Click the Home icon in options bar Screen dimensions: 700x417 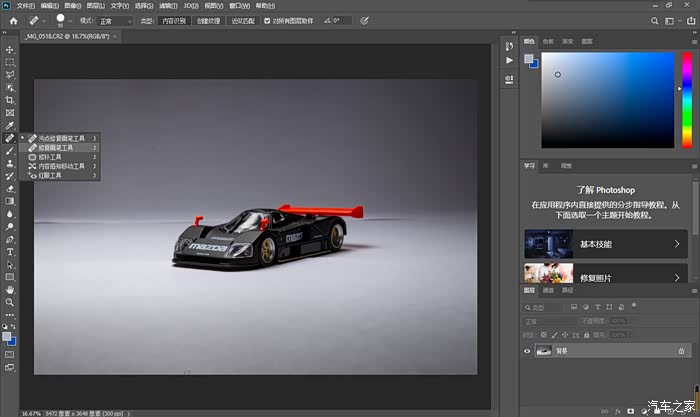pyautogui.click(x=13, y=20)
